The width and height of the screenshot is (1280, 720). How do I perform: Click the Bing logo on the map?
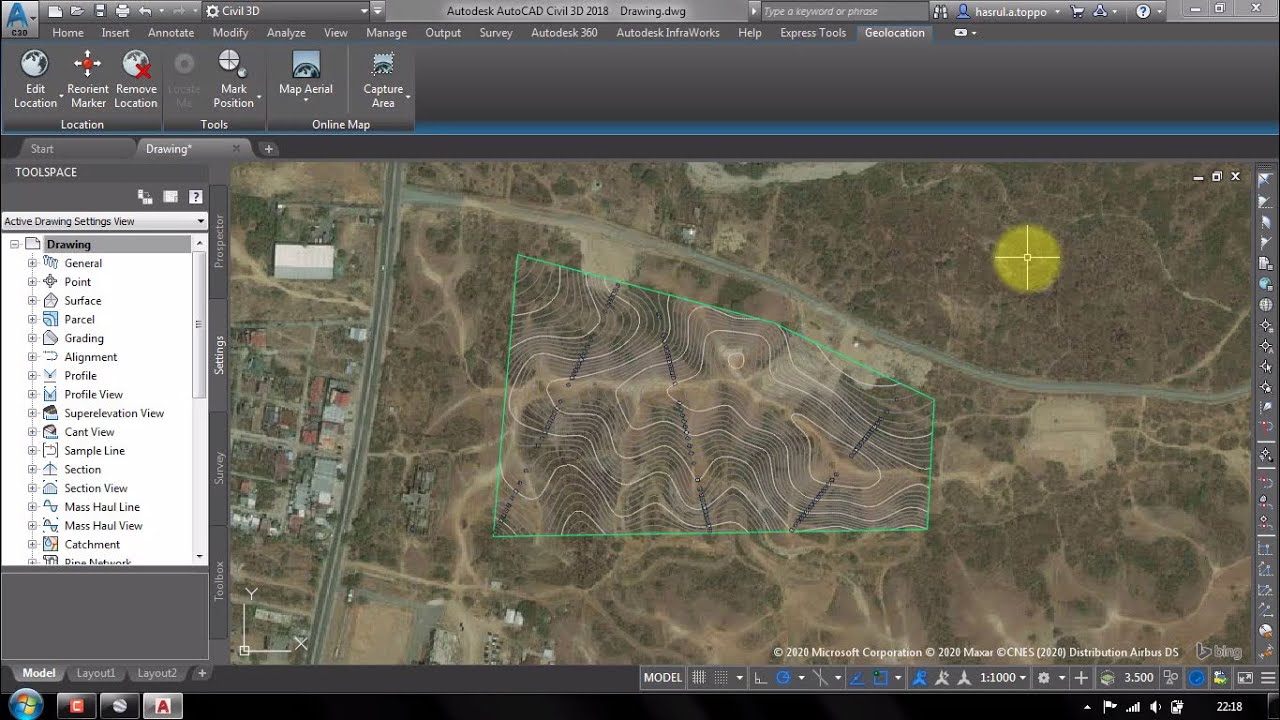(x=1218, y=652)
